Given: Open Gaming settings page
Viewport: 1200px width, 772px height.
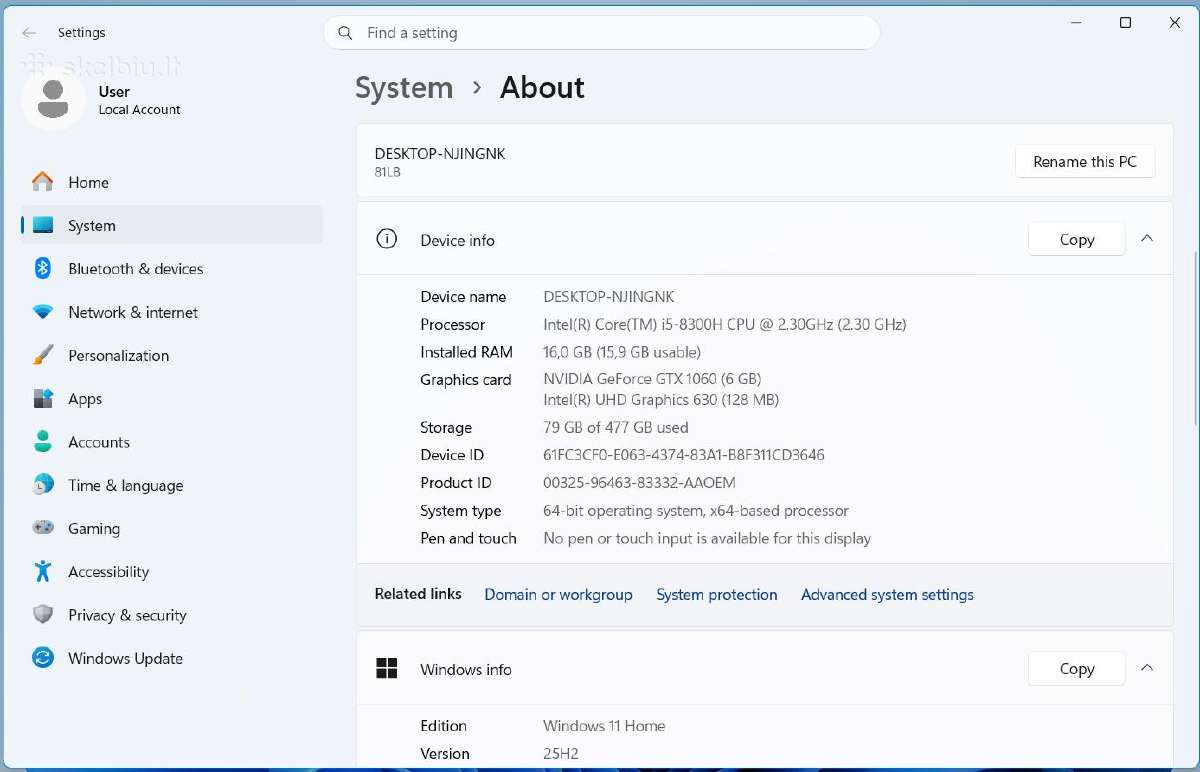Looking at the screenshot, I should pyautogui.click(x=172, y=528).
